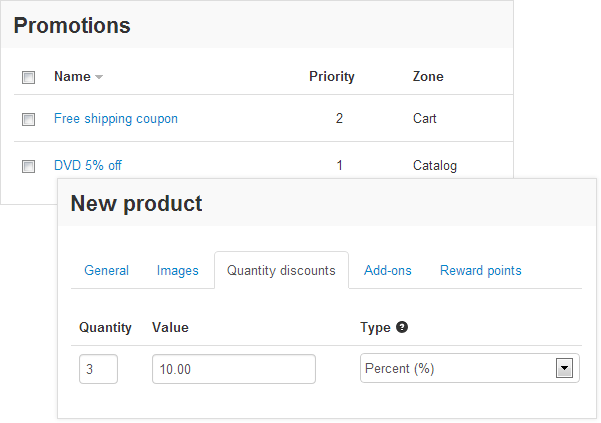Select the Percent (%) type combo box

(x=470, y=368)
